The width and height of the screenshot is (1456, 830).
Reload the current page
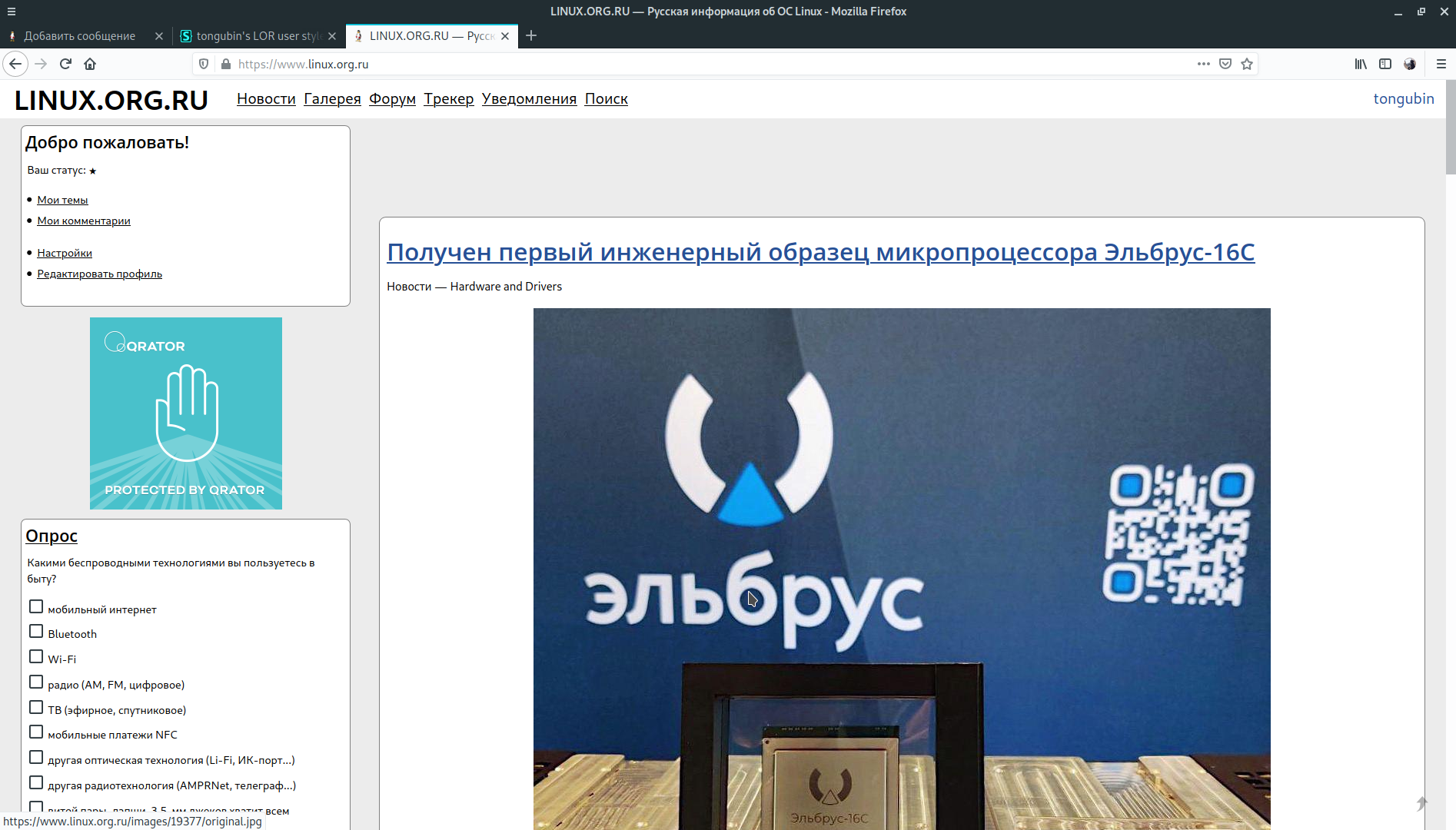65,64
